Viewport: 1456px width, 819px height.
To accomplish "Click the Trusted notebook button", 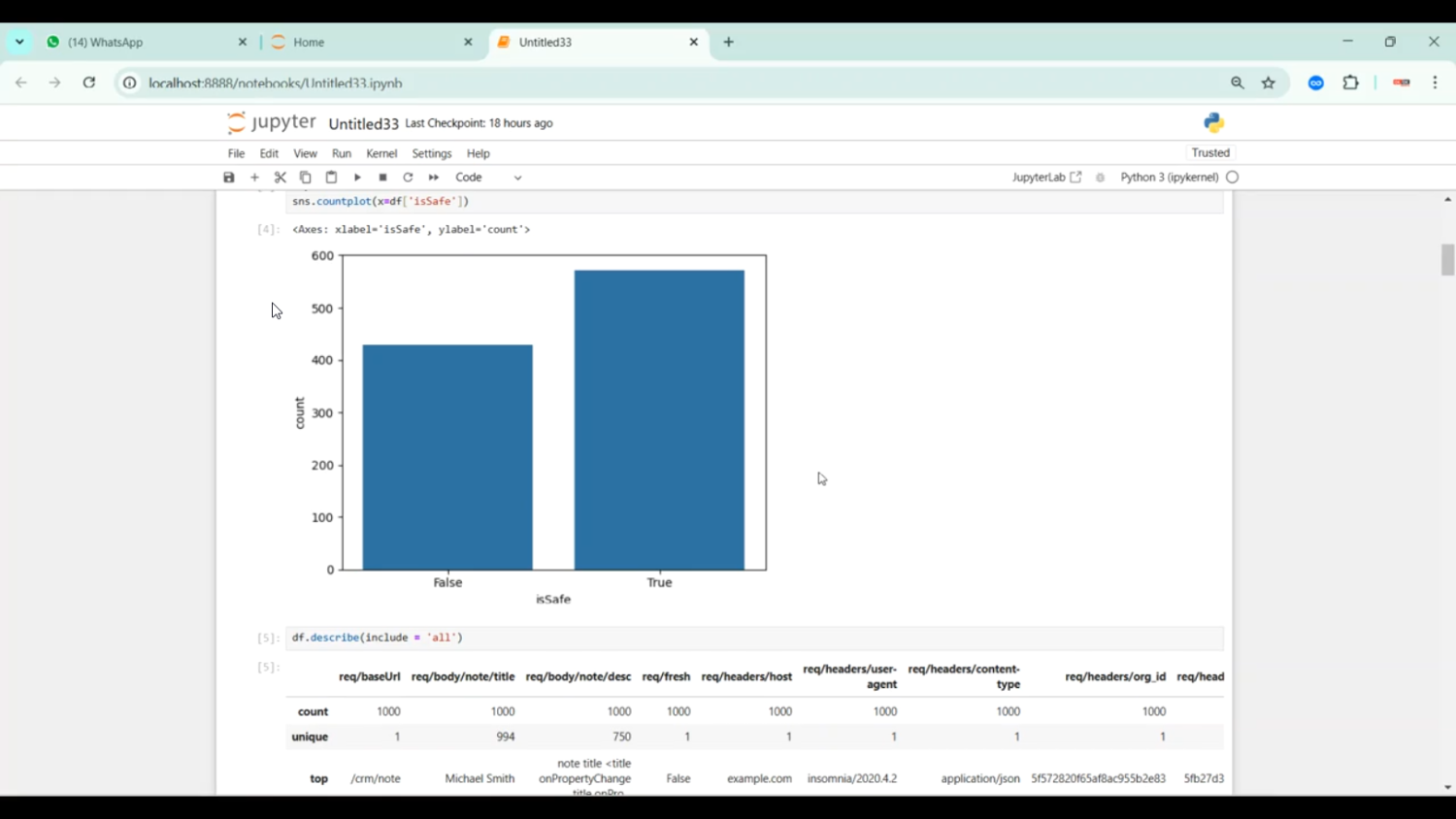I will [1210, 152].
